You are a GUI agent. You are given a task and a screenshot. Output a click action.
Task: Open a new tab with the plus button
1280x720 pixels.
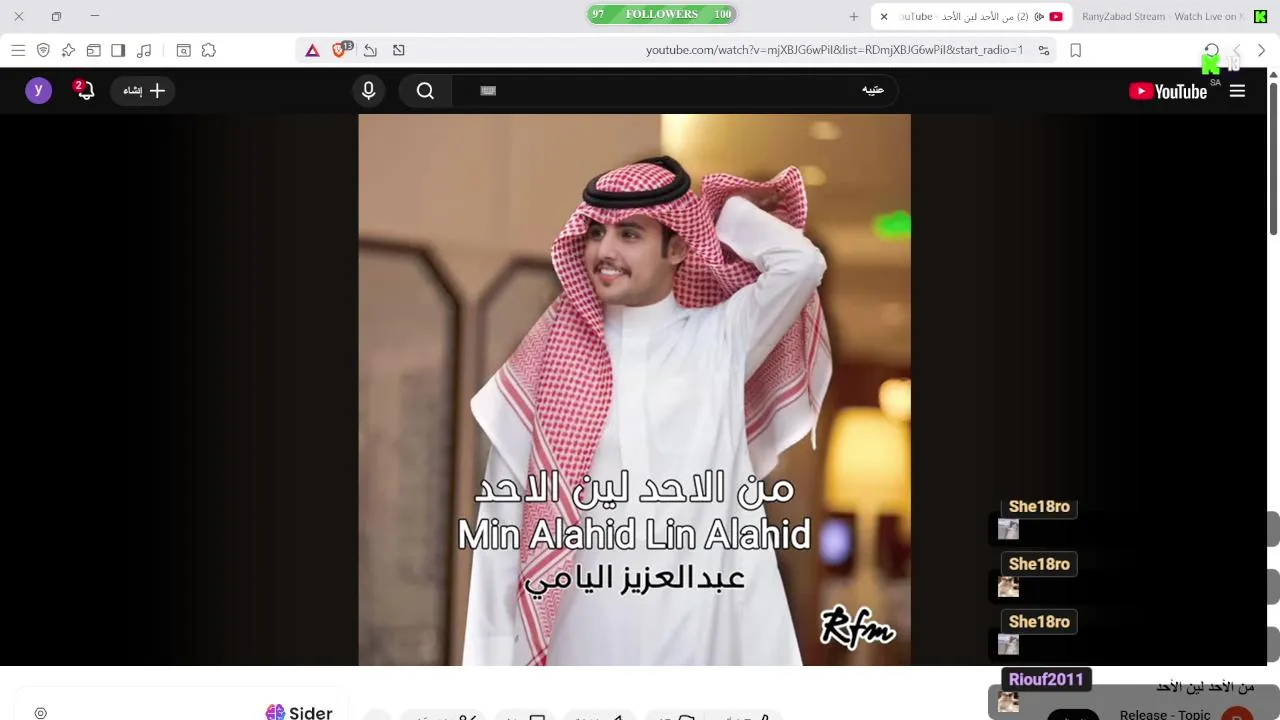click(853, 16)
